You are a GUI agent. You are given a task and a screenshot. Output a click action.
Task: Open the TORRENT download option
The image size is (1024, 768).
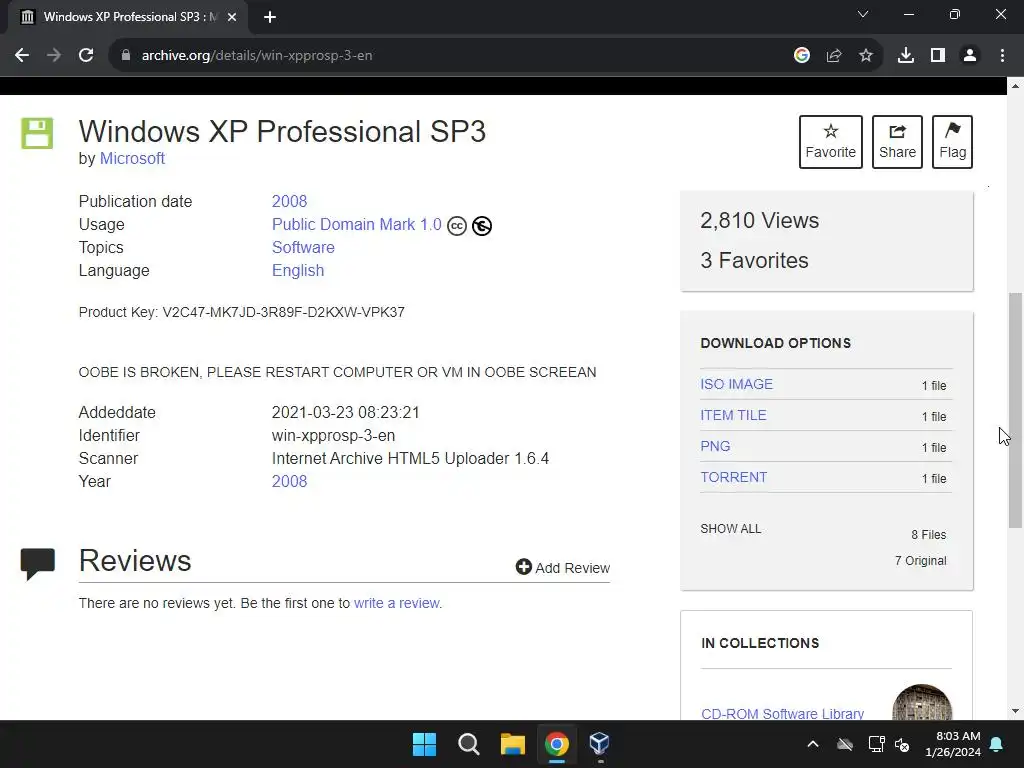[733, 477]
